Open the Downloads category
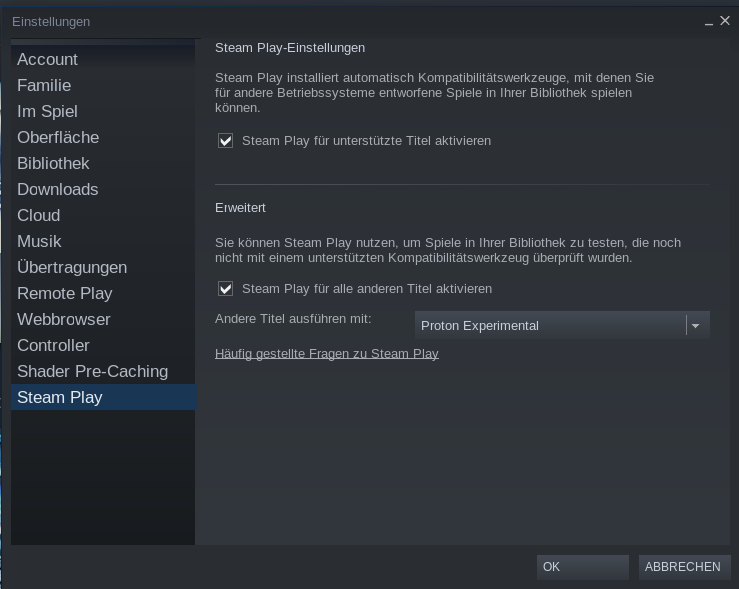 tap(103, 189)
